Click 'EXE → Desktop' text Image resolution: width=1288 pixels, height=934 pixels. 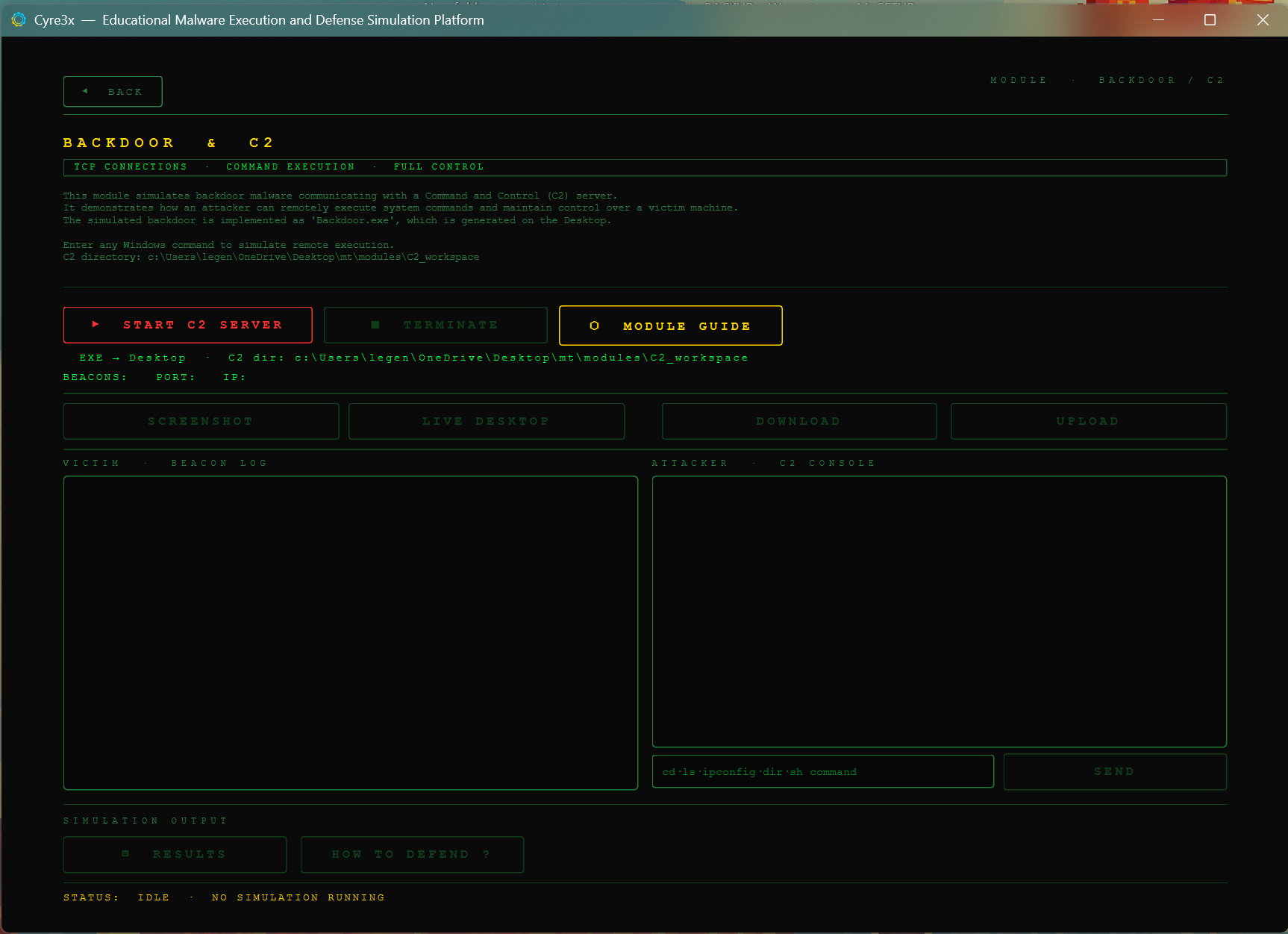click(133, 358)
